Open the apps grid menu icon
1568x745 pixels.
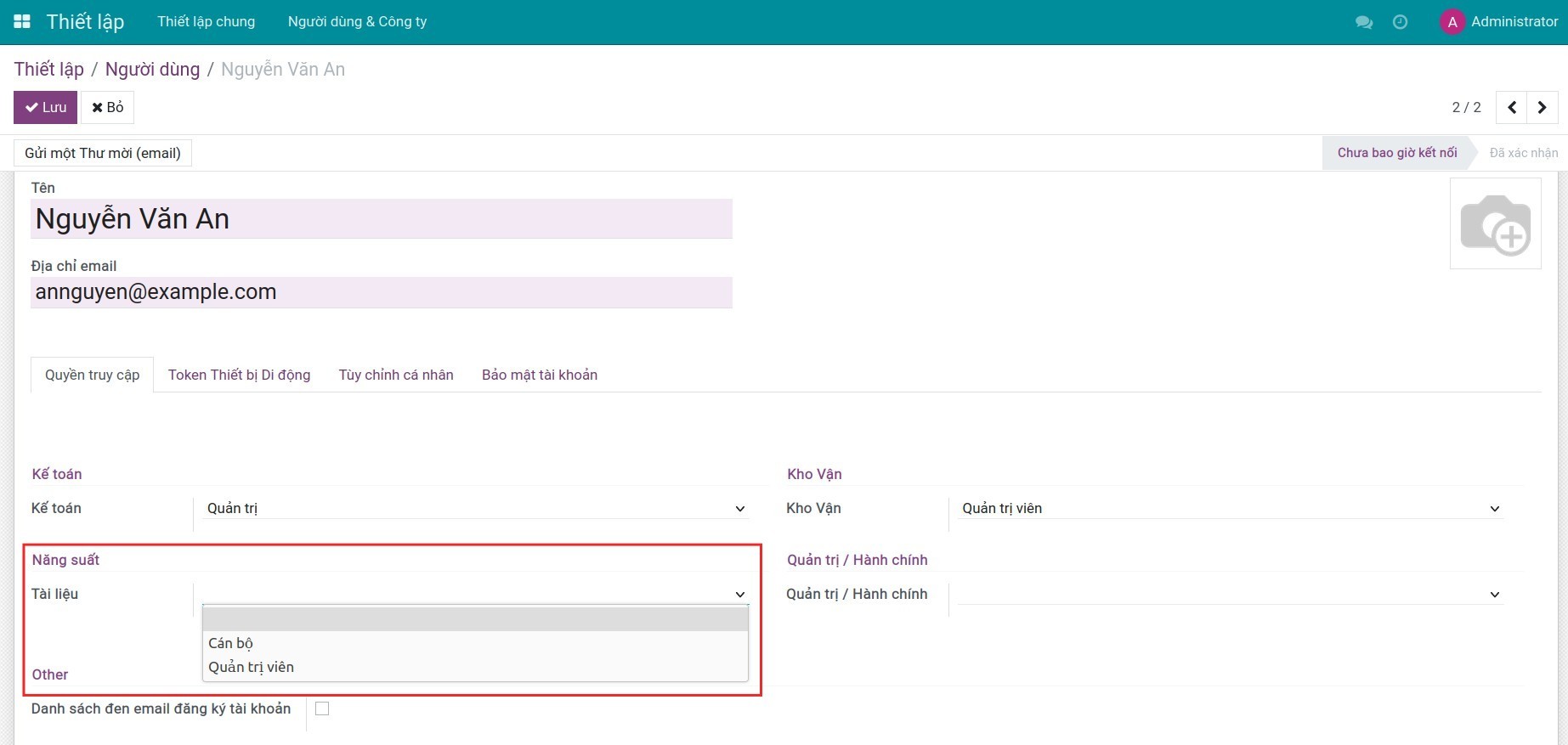point(22,22)
